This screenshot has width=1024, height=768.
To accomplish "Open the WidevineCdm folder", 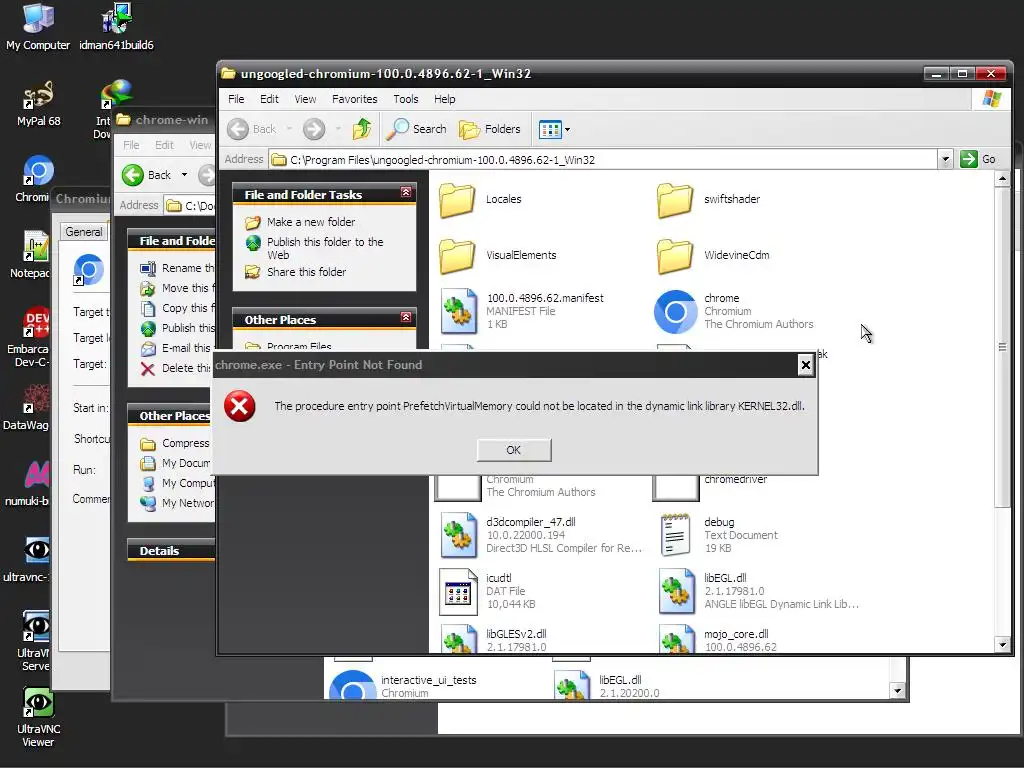I will (713, 255).
